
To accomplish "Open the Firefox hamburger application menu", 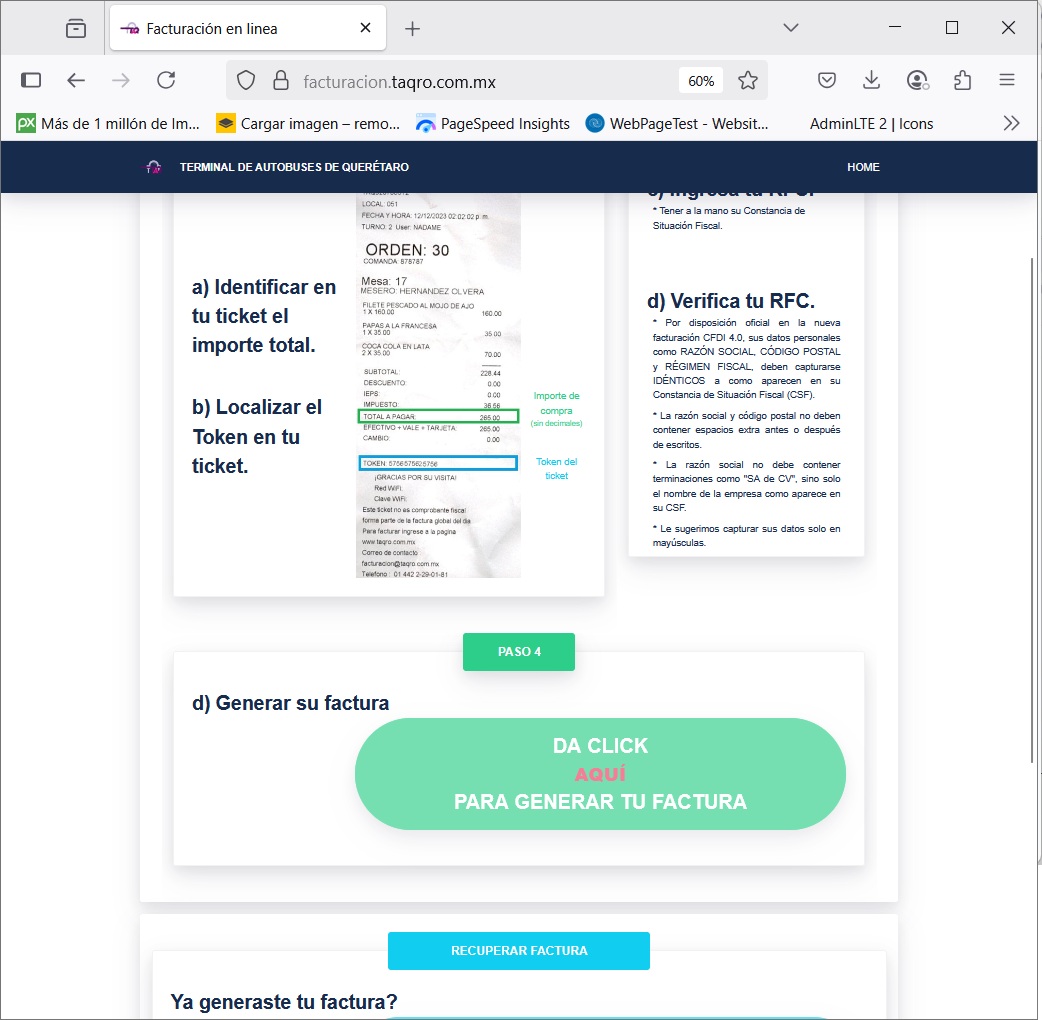I will tap(1007, 81).
